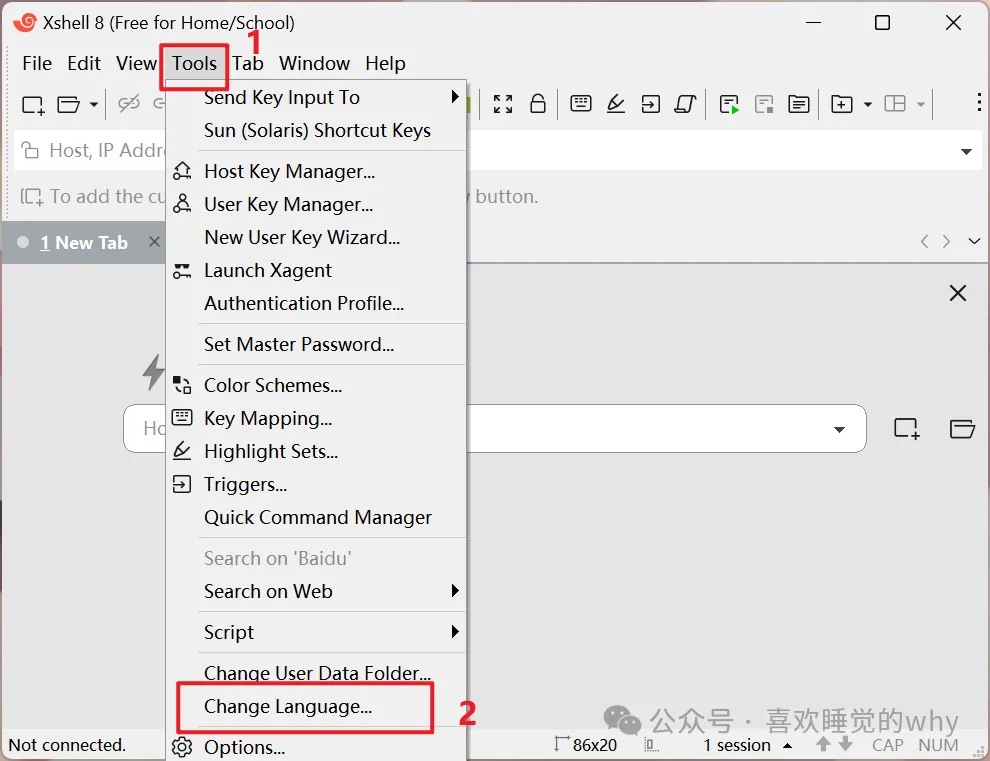This screenshot has width=990, height=761.
Task: Click the next tab right chevron
Action: point(946,241)
